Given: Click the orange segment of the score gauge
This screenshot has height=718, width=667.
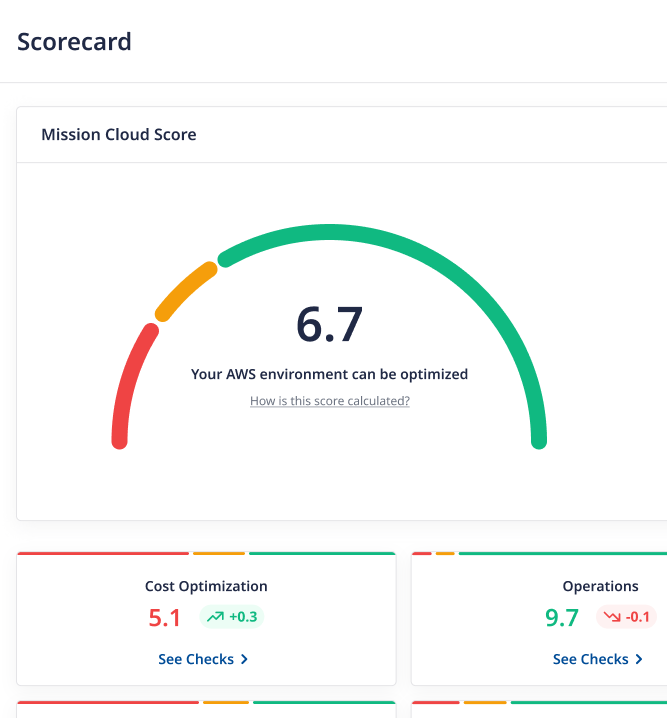Looking at the screenshot, I should [186, 291].
